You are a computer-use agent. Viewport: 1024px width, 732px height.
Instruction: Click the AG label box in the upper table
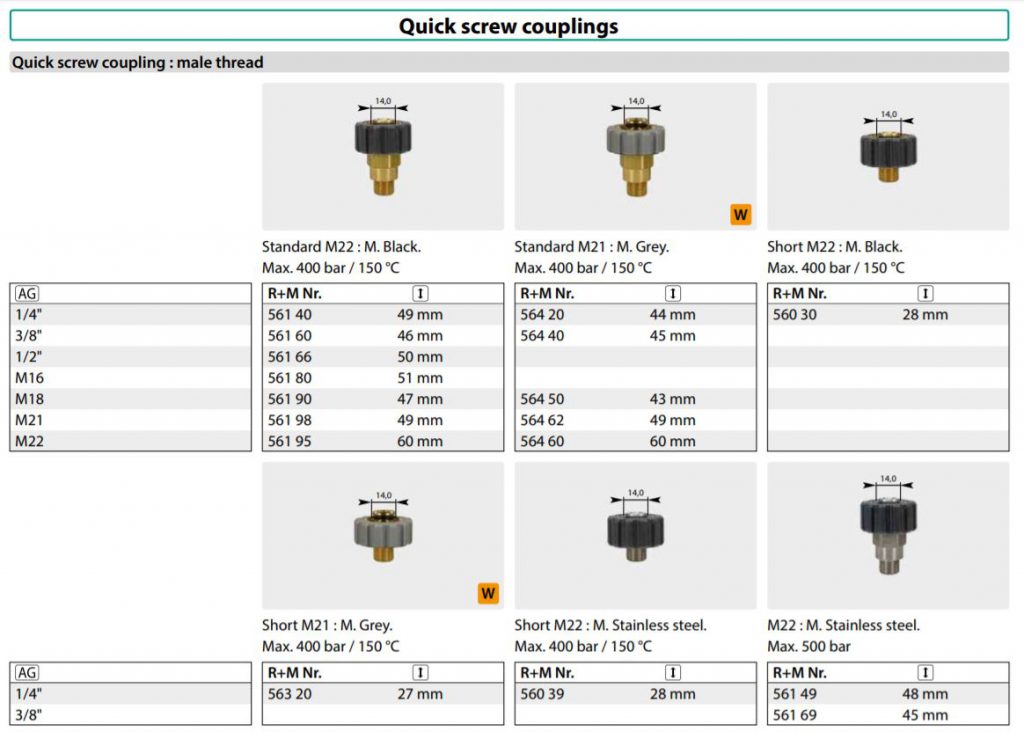point(27,294)
